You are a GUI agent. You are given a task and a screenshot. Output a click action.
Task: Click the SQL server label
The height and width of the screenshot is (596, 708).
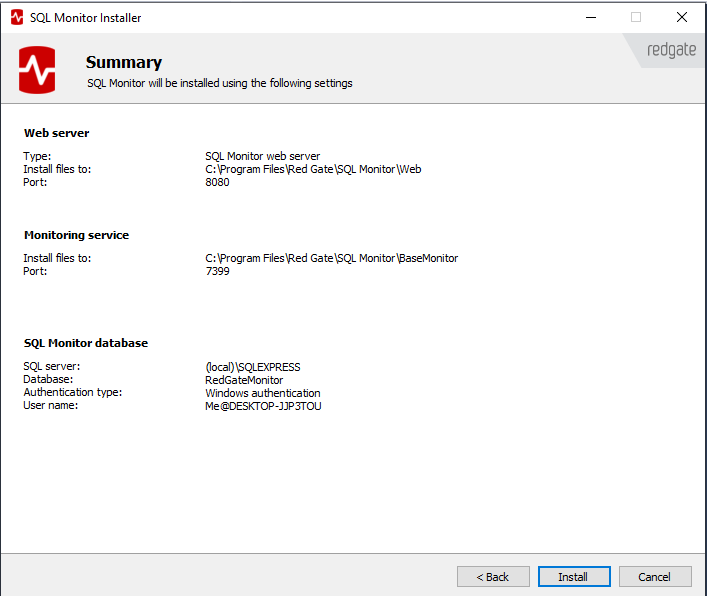(51, 366)
